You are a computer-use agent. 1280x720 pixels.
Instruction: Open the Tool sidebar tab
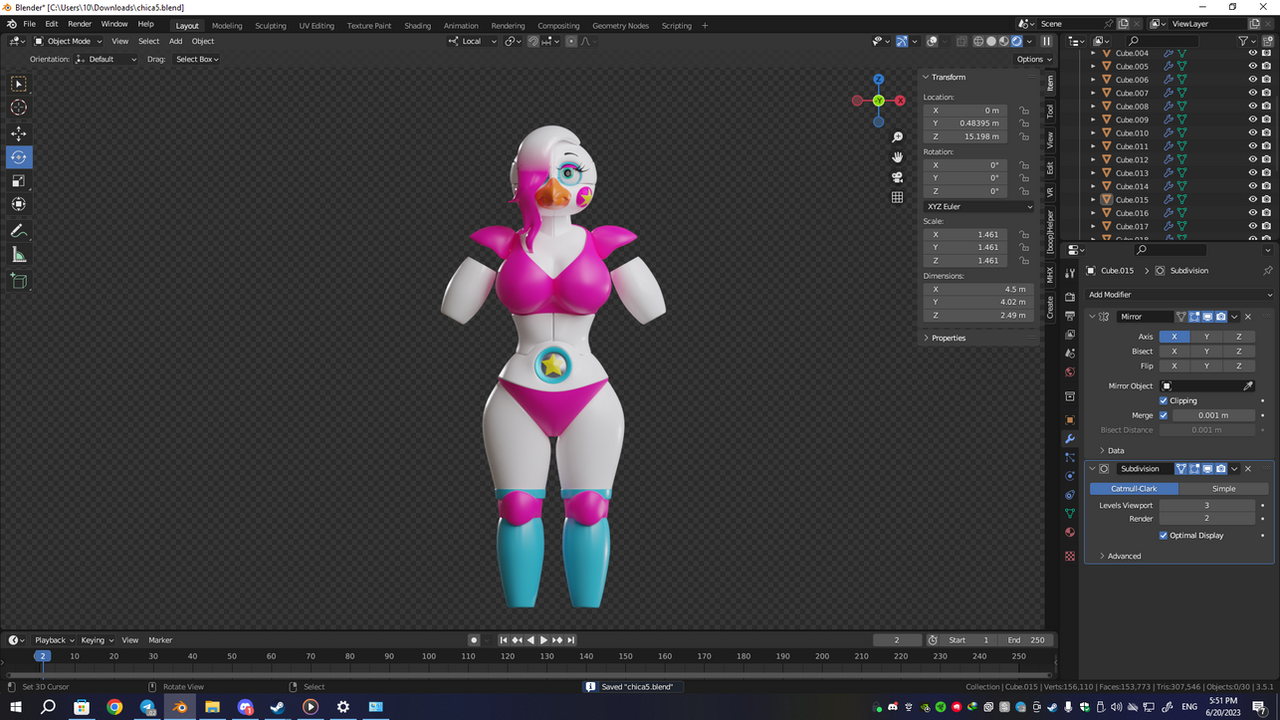tap(1050, 111)
